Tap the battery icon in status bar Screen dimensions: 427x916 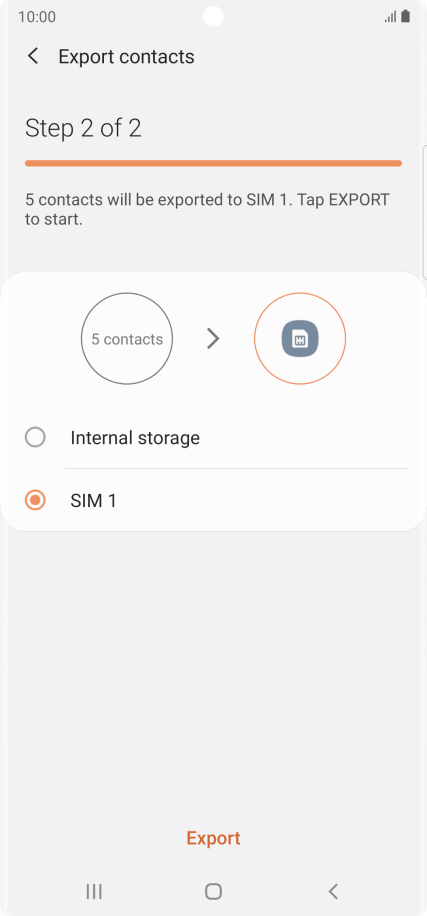pyautogui.click(x=405, y=16)
